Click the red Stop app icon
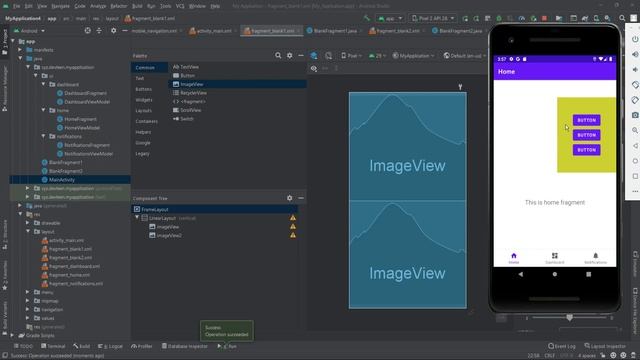The image size is (640, 360). [x=544, y=18]
